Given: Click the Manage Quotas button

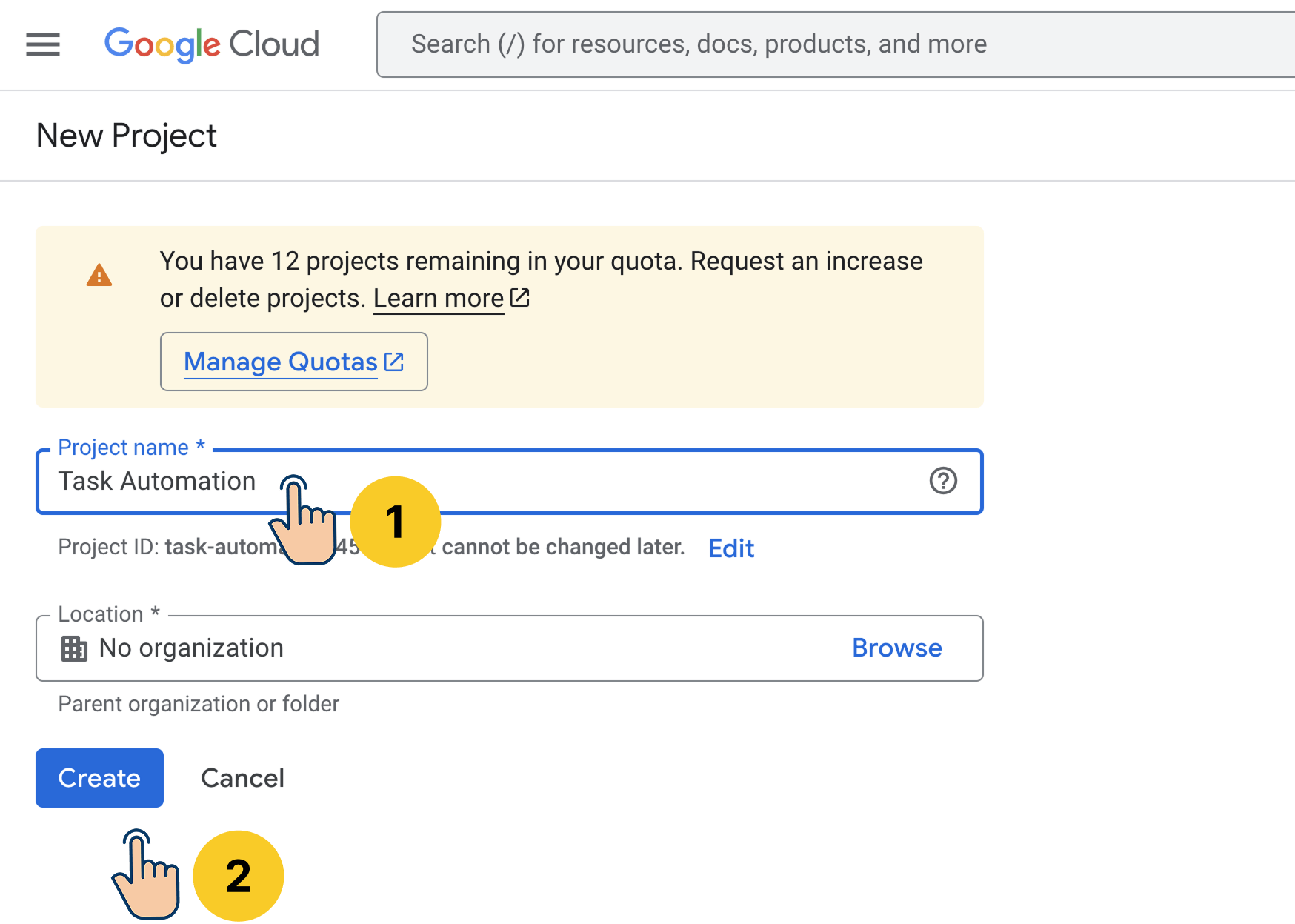Looking at the screenshot, I should pyautogui.click(x=294, y=362).
